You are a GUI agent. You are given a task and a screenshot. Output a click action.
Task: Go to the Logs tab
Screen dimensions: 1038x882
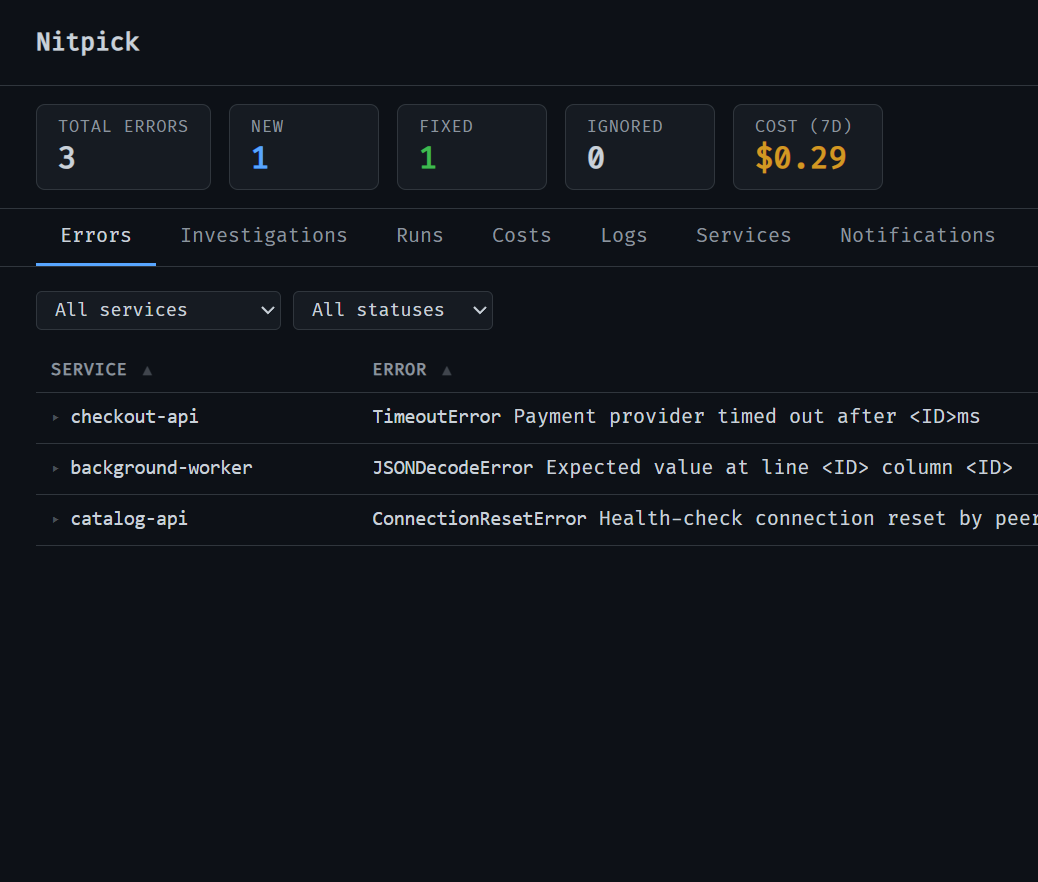point(624,236)
